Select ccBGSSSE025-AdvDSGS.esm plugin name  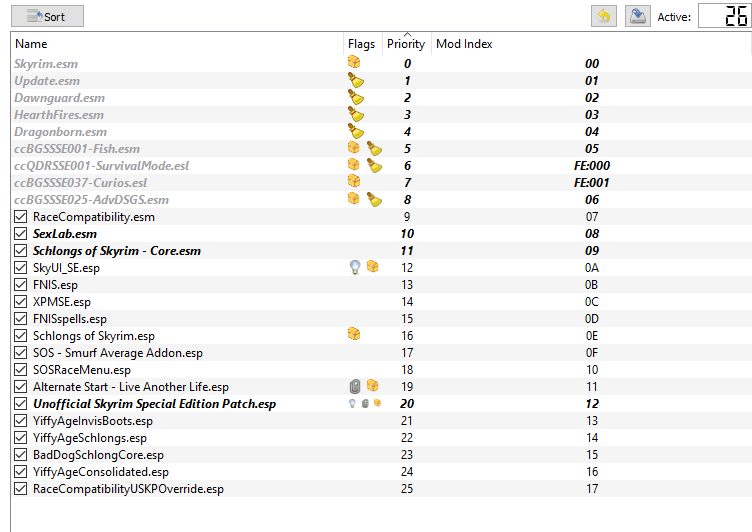click(91, 200)
